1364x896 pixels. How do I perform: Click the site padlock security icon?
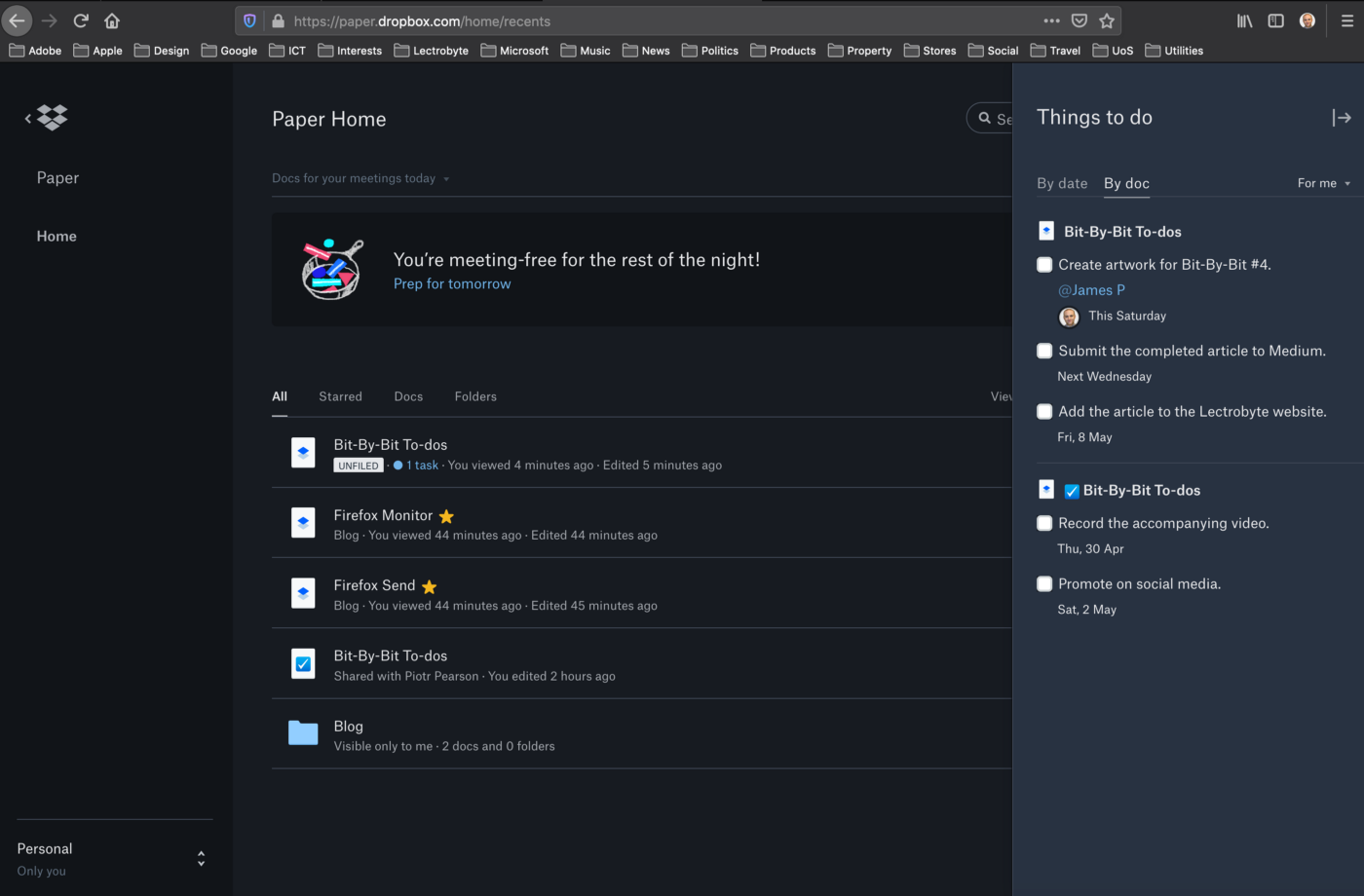[278, 20]
